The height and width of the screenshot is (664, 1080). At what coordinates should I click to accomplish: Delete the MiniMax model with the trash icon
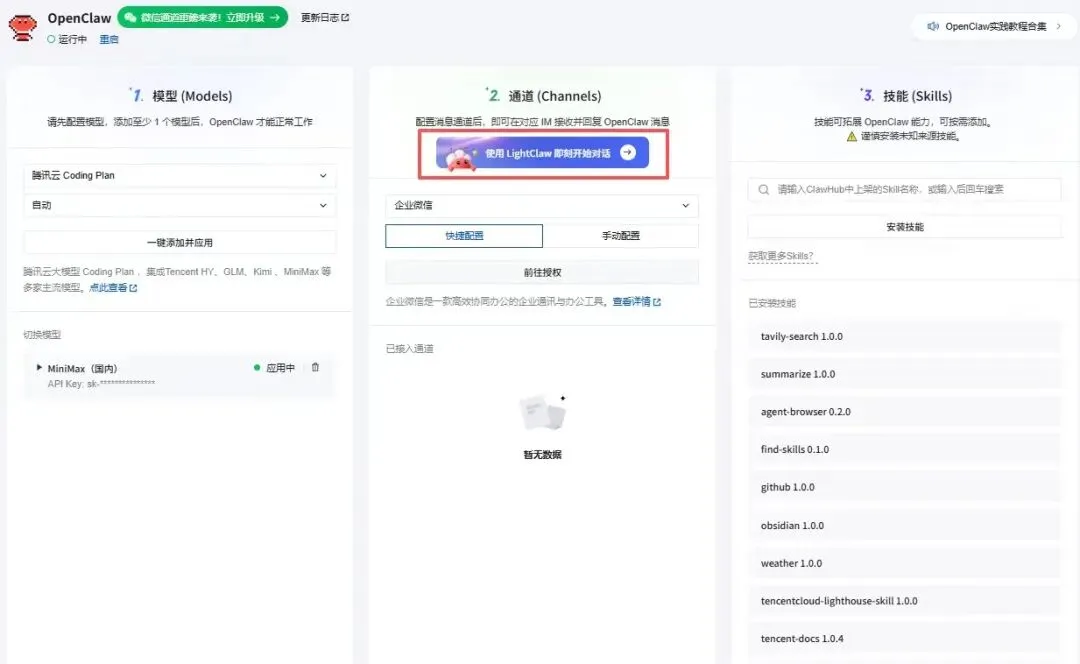[x=315, y=367]
